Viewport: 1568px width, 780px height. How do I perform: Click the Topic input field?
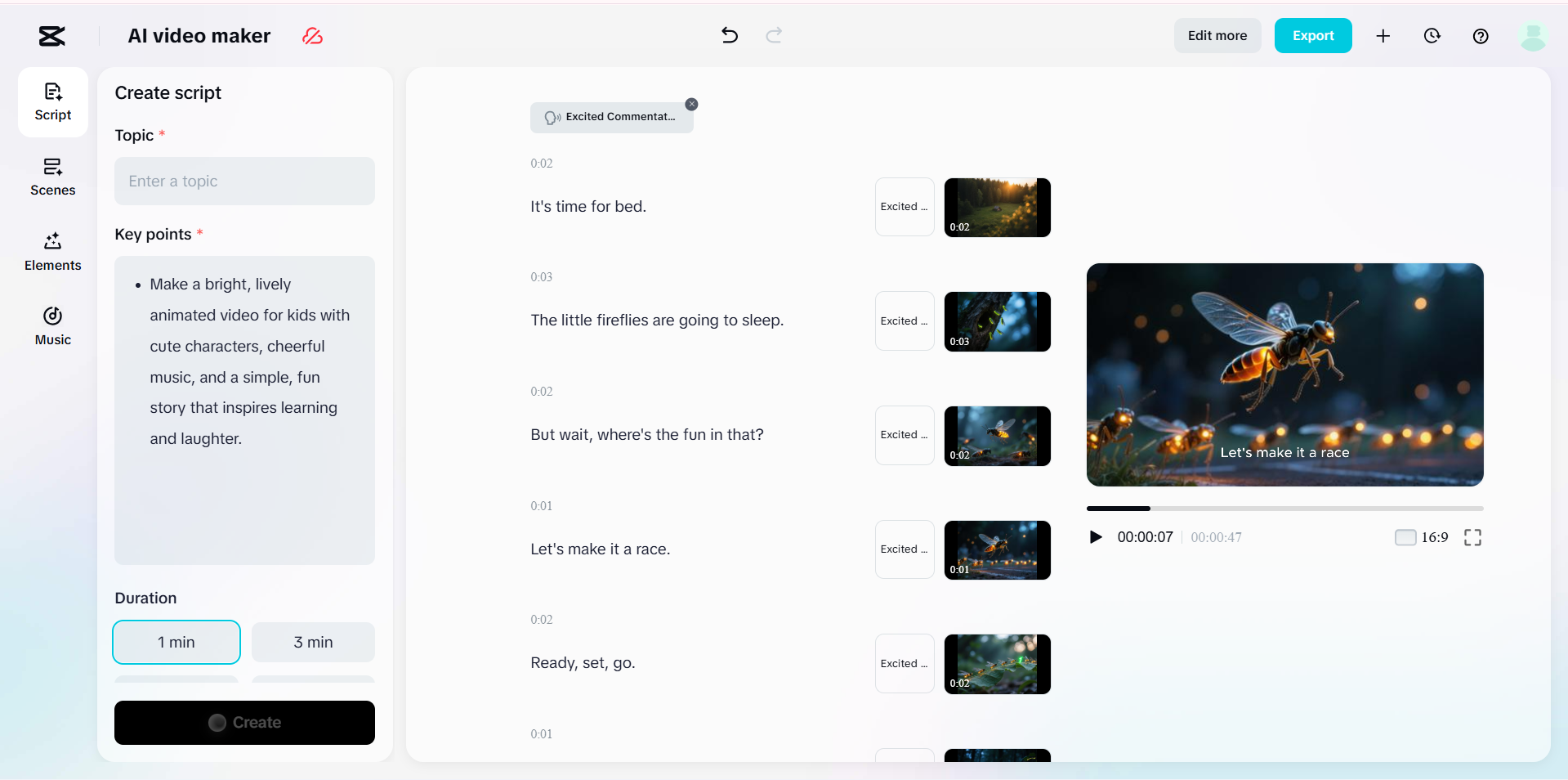[x=244, y=182]
